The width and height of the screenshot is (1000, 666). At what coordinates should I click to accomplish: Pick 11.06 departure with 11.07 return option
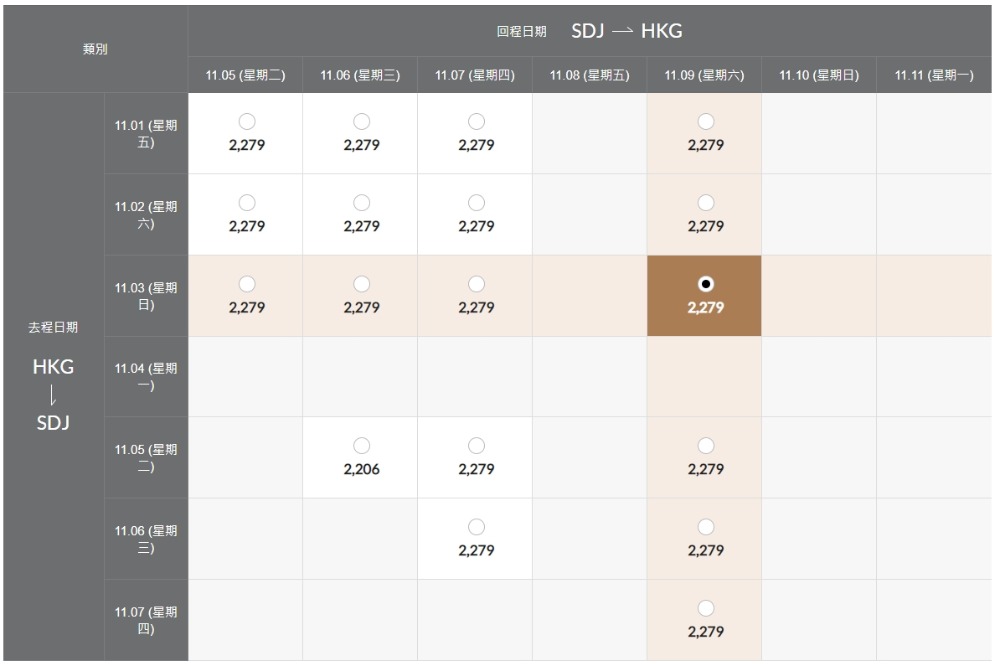[476, 527]
